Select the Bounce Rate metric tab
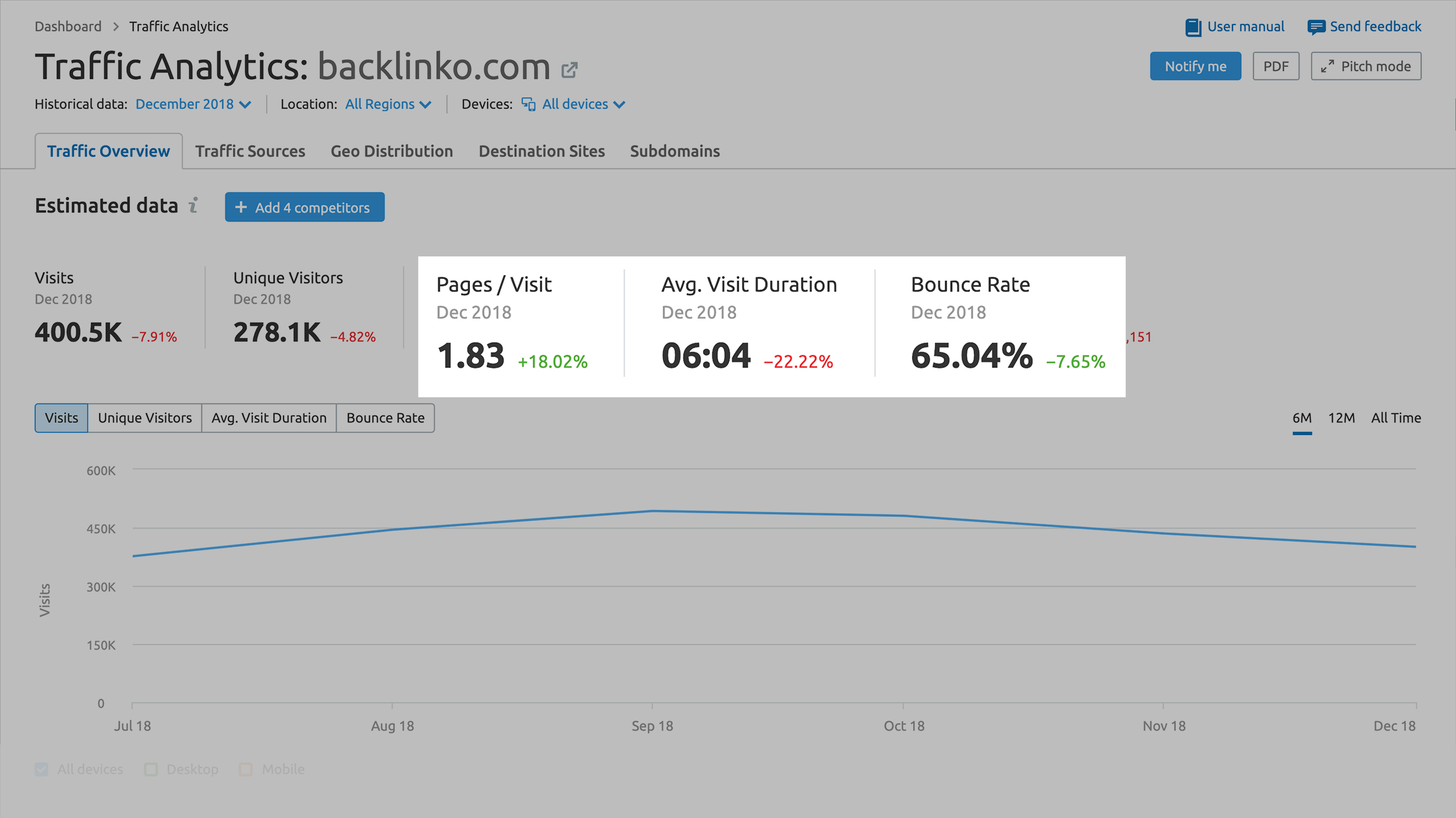Screen dimensions: 1456x818 pos(385,417)
